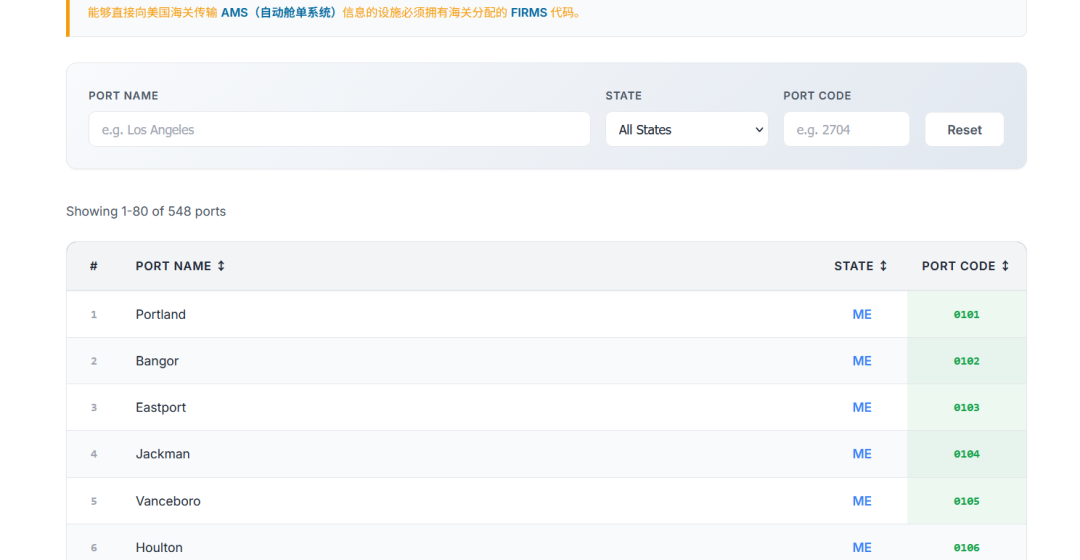
Task: Sort by Port Name column header
Action: coord(180,266)
